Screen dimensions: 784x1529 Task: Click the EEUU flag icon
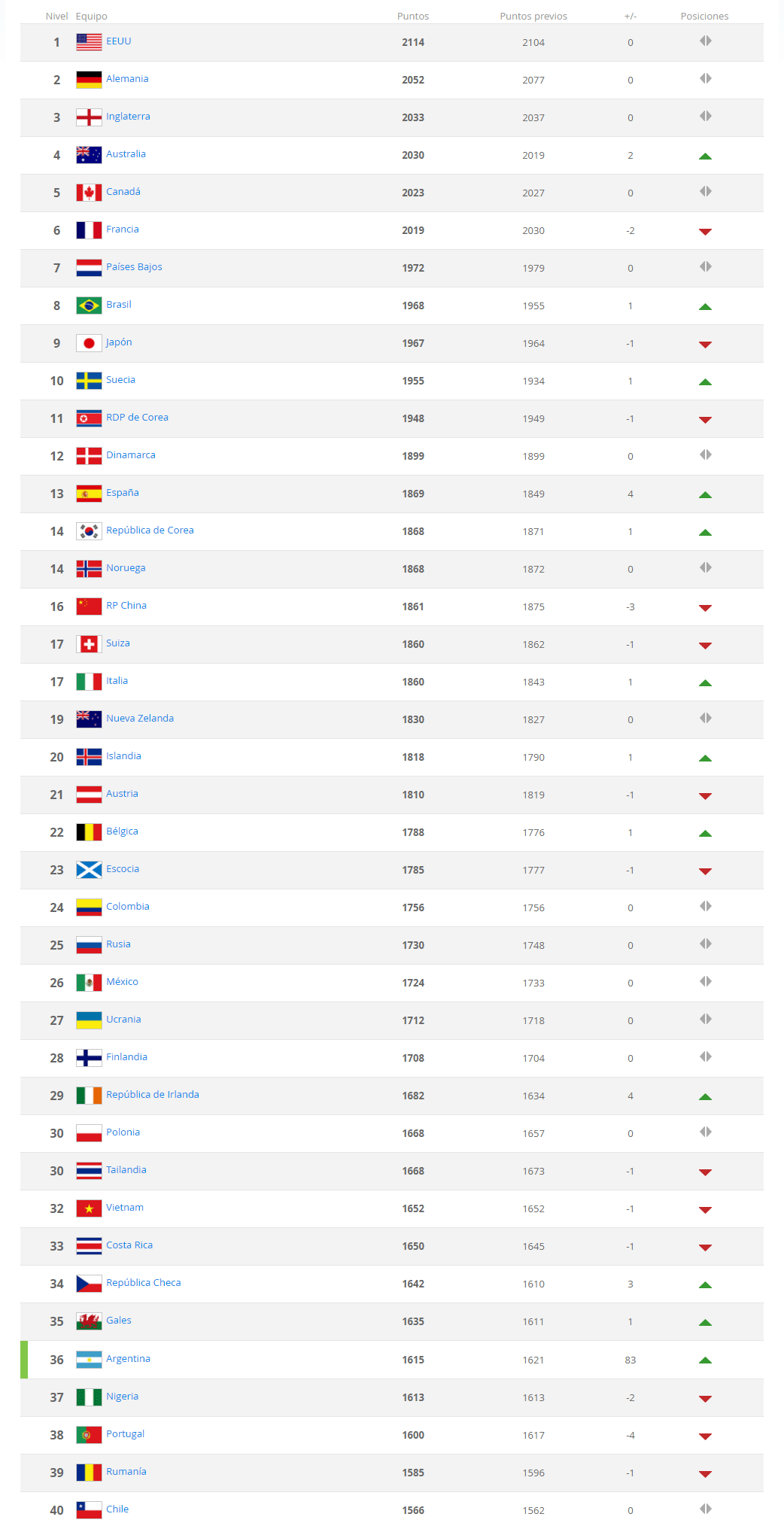pyautogui.click(x=89, y=42)
